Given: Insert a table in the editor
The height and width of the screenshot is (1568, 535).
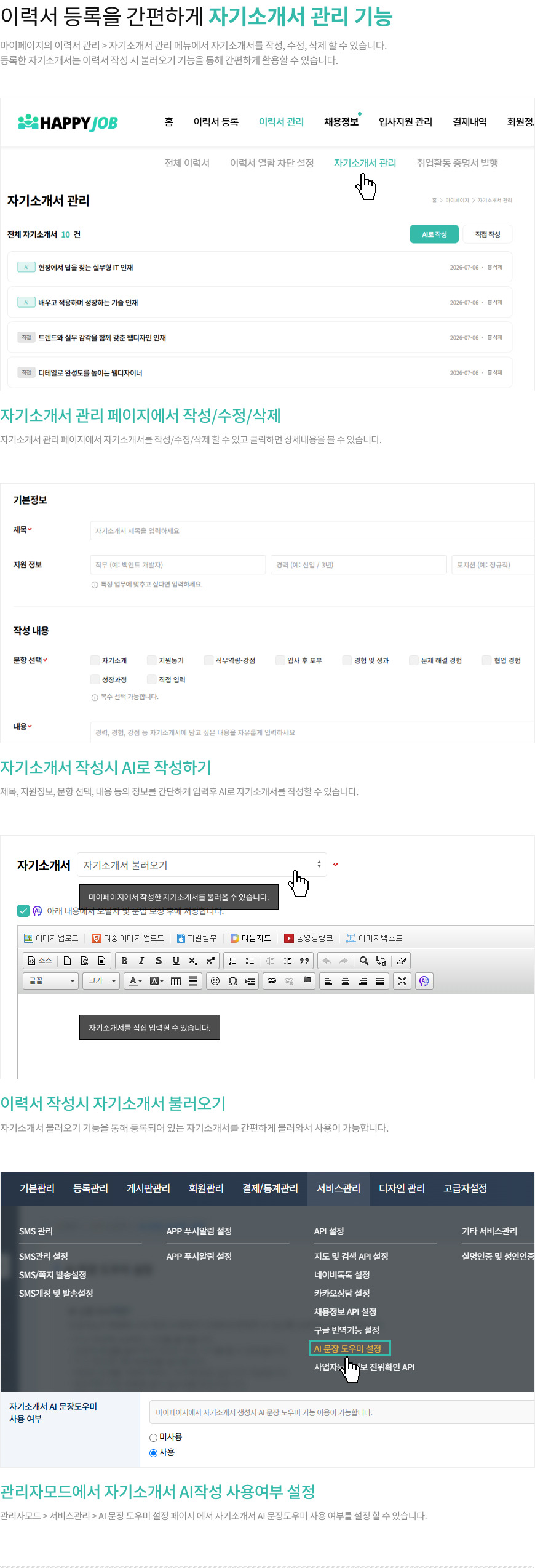Looking at the screenshot, I should [x=176, y=981].
